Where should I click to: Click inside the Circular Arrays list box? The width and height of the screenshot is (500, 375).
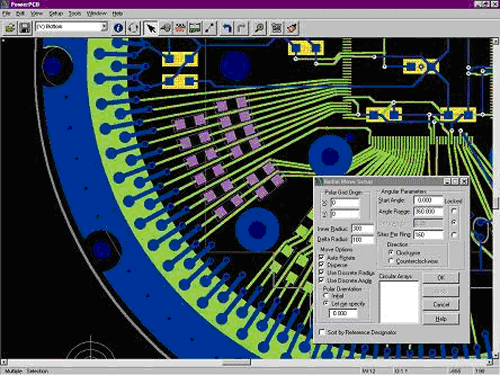tap(399, 302)
